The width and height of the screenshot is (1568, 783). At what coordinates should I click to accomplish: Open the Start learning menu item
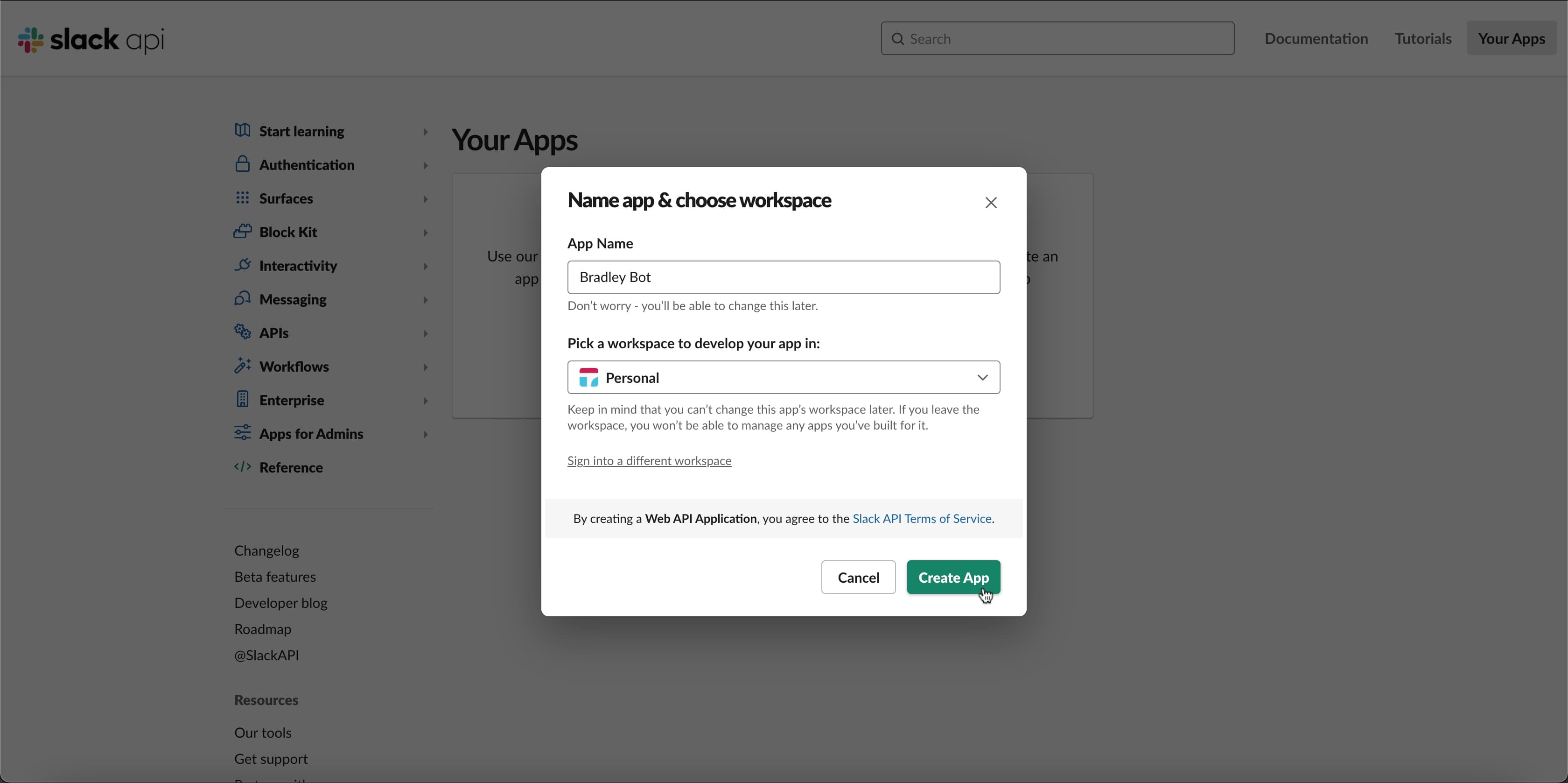click(x=302, y=131)
